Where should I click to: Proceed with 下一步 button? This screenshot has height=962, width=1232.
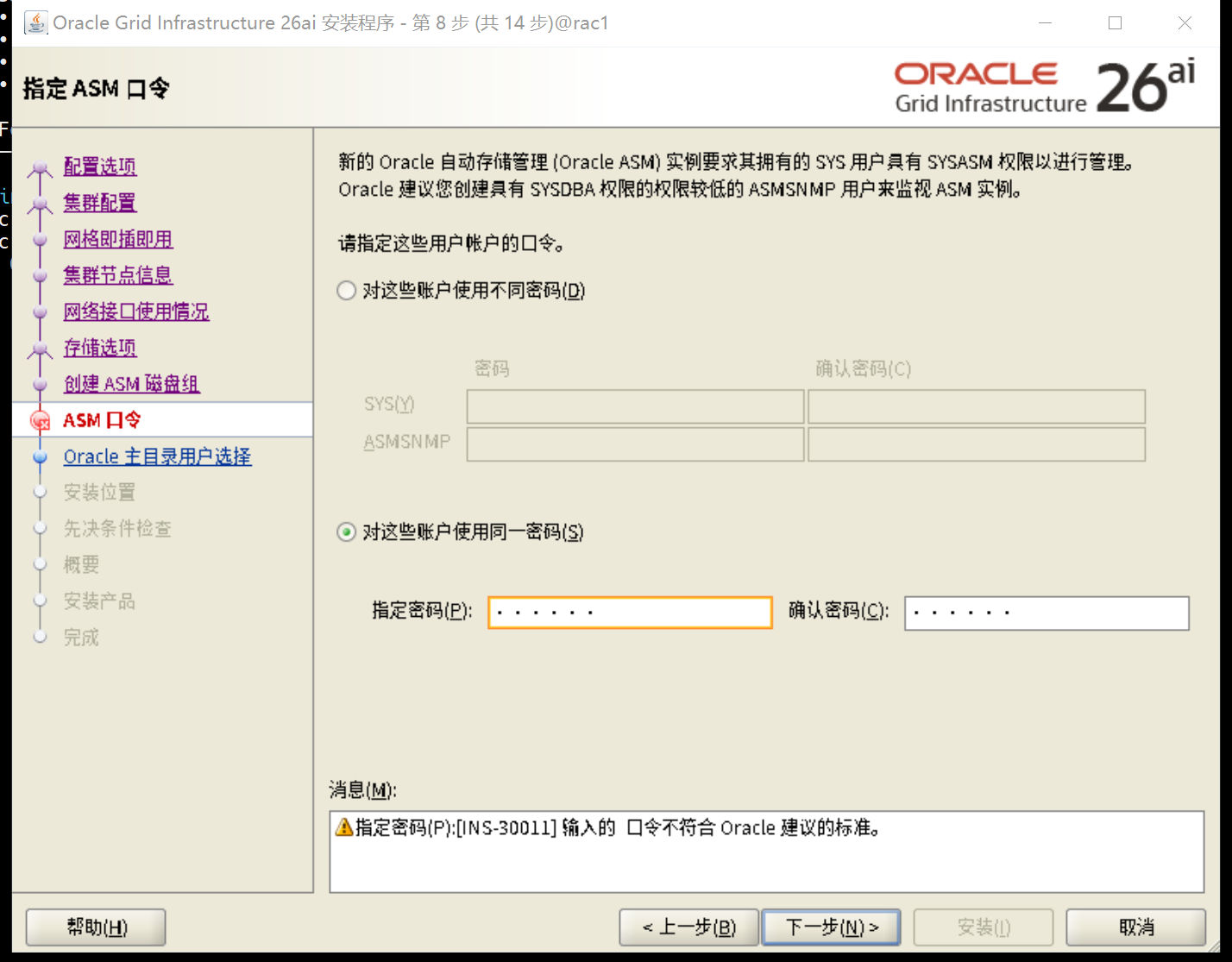(x=832, y=927)
